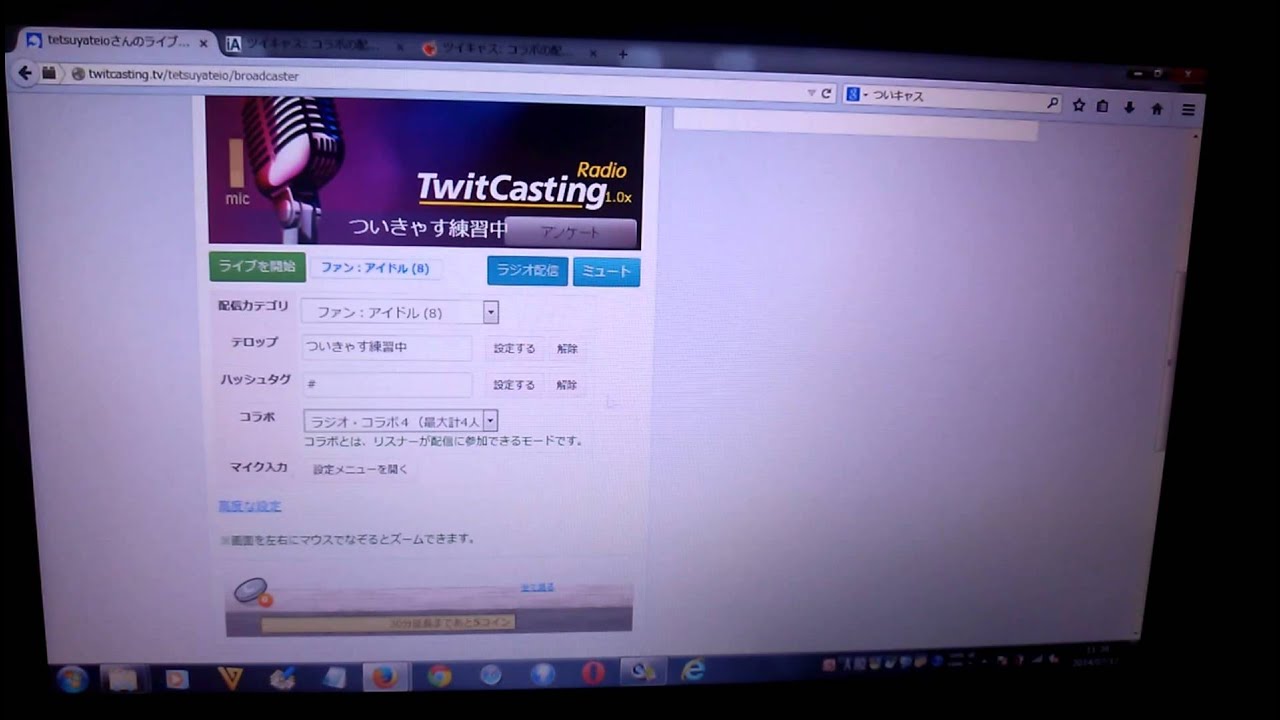Open Internet Explorer from the taskbar
The height and width of the screenshot is (720, 1280).
[692, 670]
